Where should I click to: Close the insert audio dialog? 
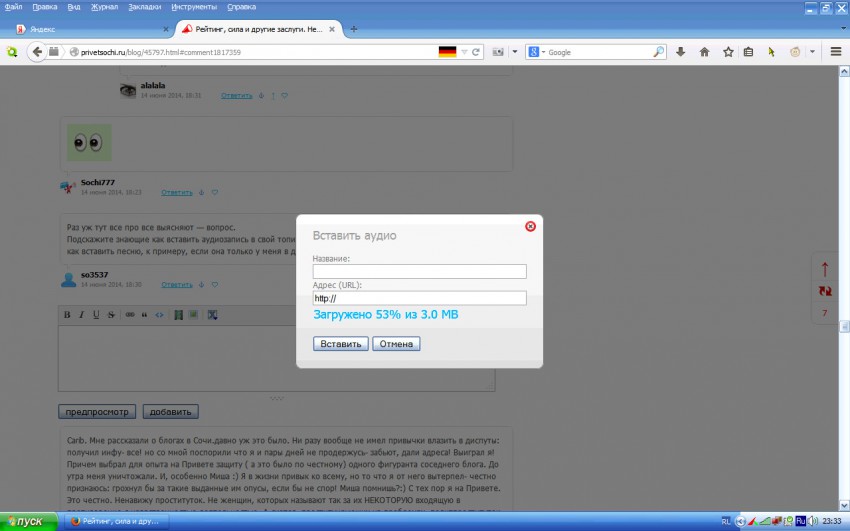[x=530, y=226]
